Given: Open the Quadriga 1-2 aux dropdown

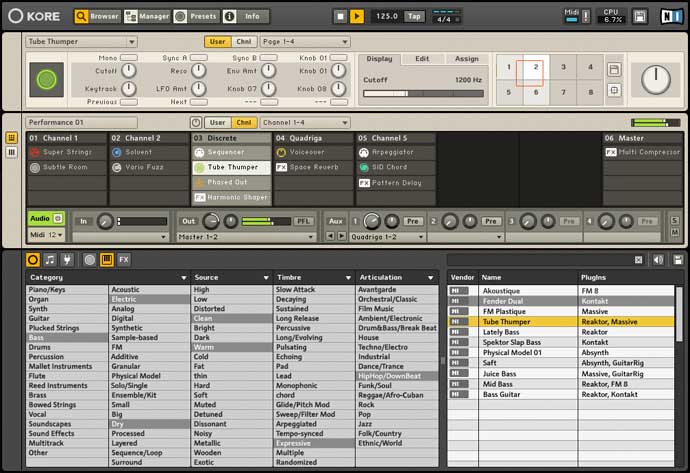Looking at the screenshot, I should (387, 237).
